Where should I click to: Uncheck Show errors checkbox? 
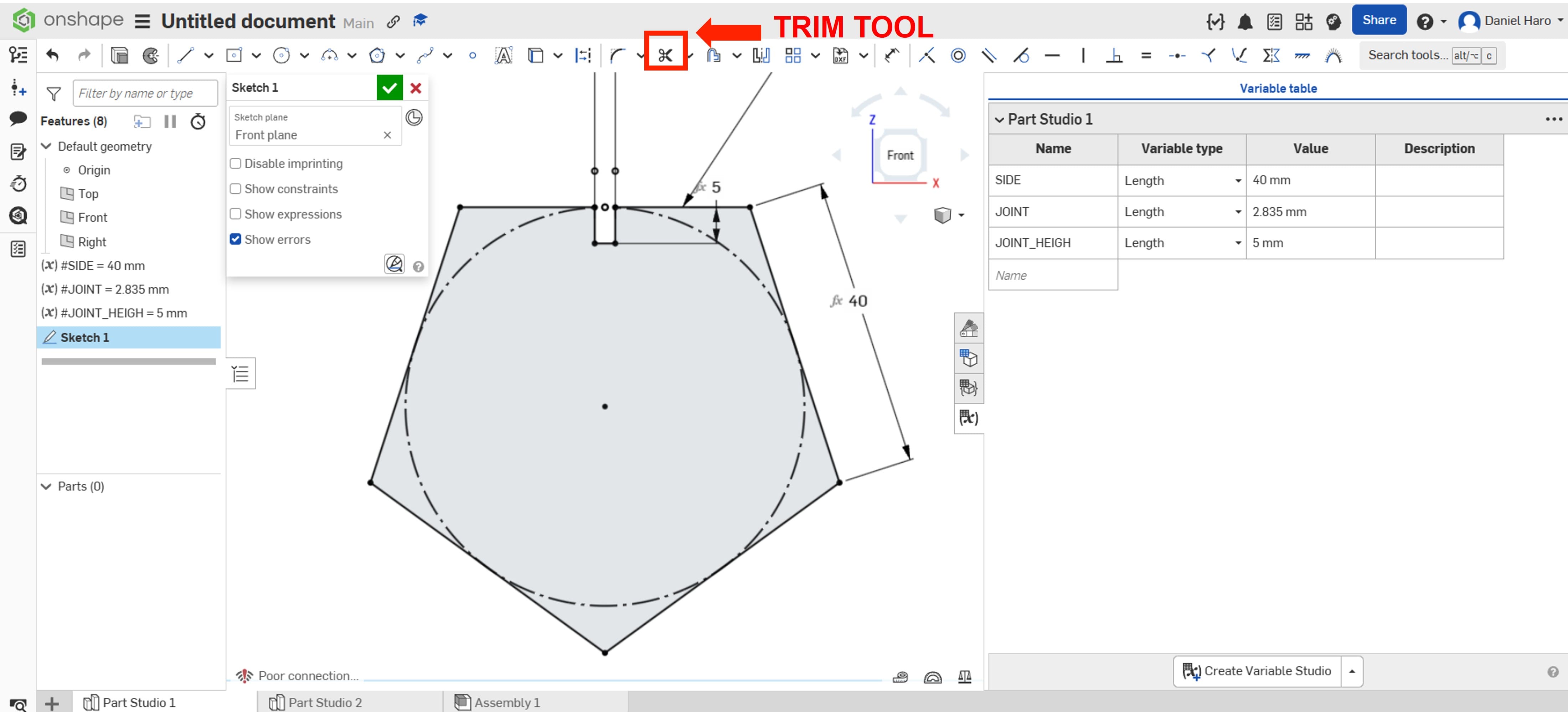click(x=236, y=239)
